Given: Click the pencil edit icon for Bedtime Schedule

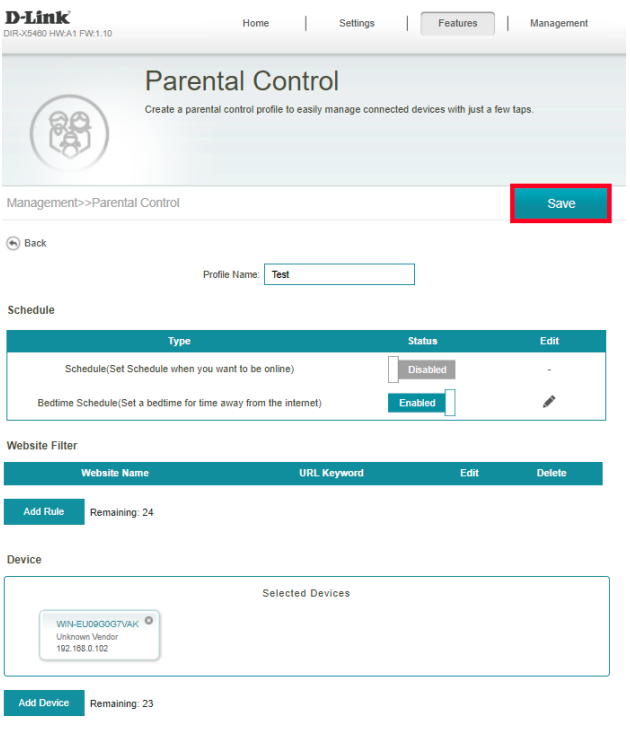Looking at the screenshot, I should pos(549,402).
